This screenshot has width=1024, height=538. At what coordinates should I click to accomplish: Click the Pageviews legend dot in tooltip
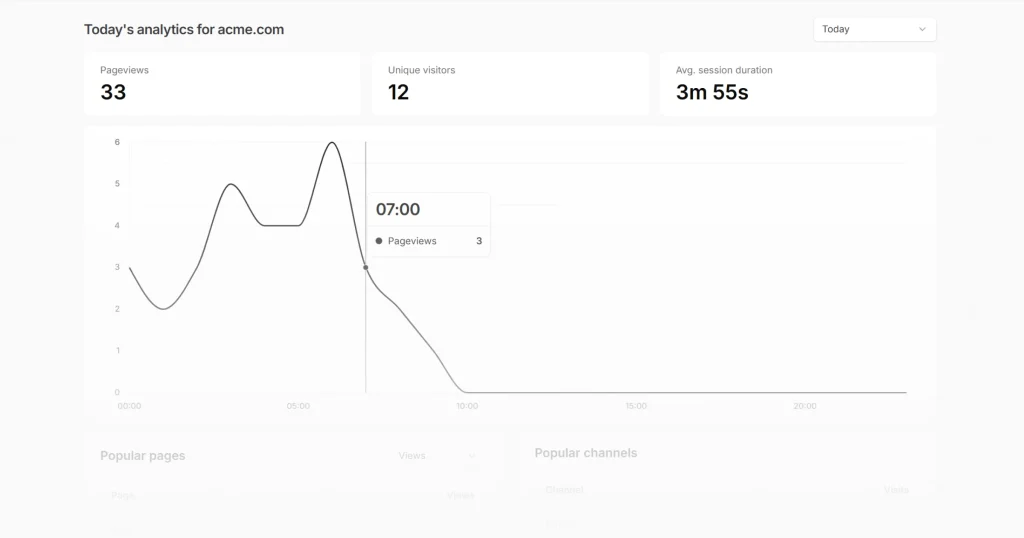[379, 241]
